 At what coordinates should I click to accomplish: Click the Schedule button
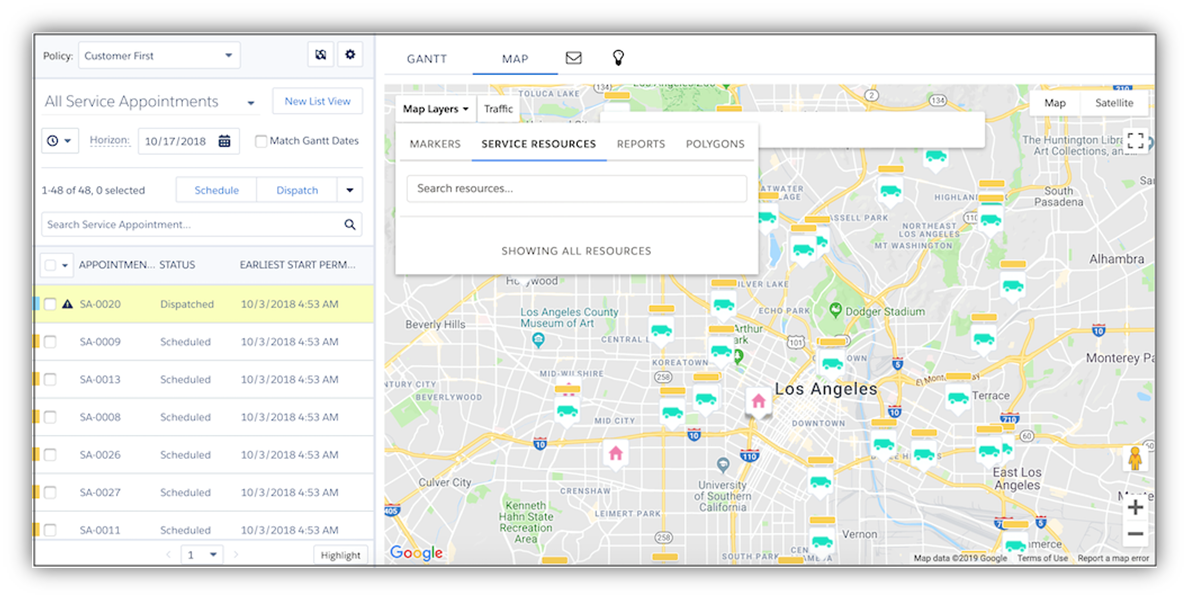pos(216,190)
